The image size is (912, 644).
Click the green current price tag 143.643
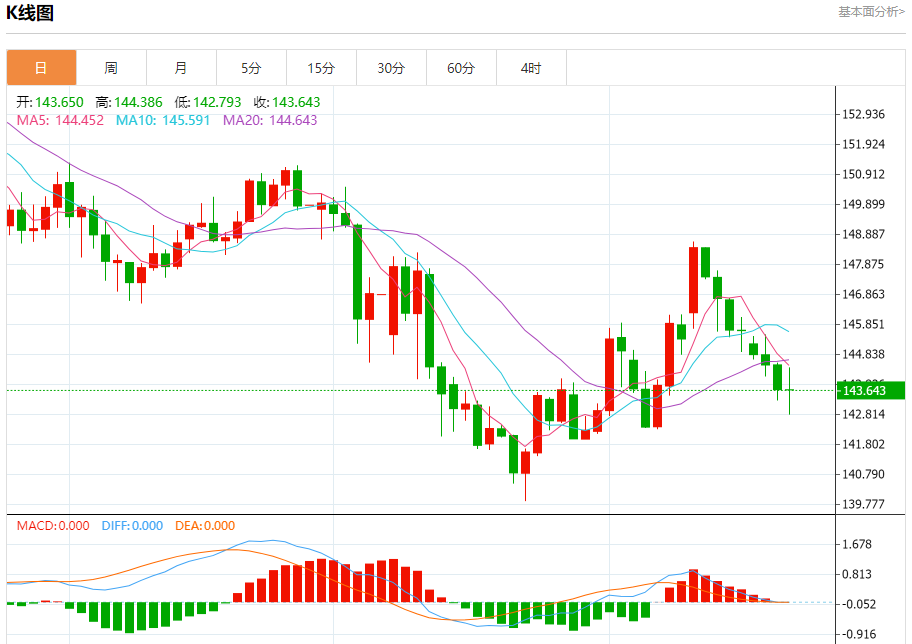(x=871, y=390)
